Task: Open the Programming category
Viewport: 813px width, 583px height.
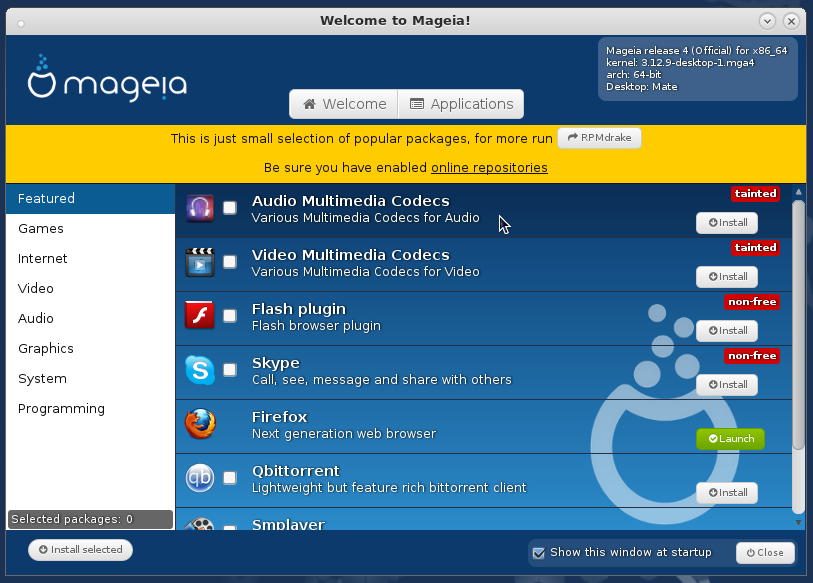Action: click(x=91, y=409)
